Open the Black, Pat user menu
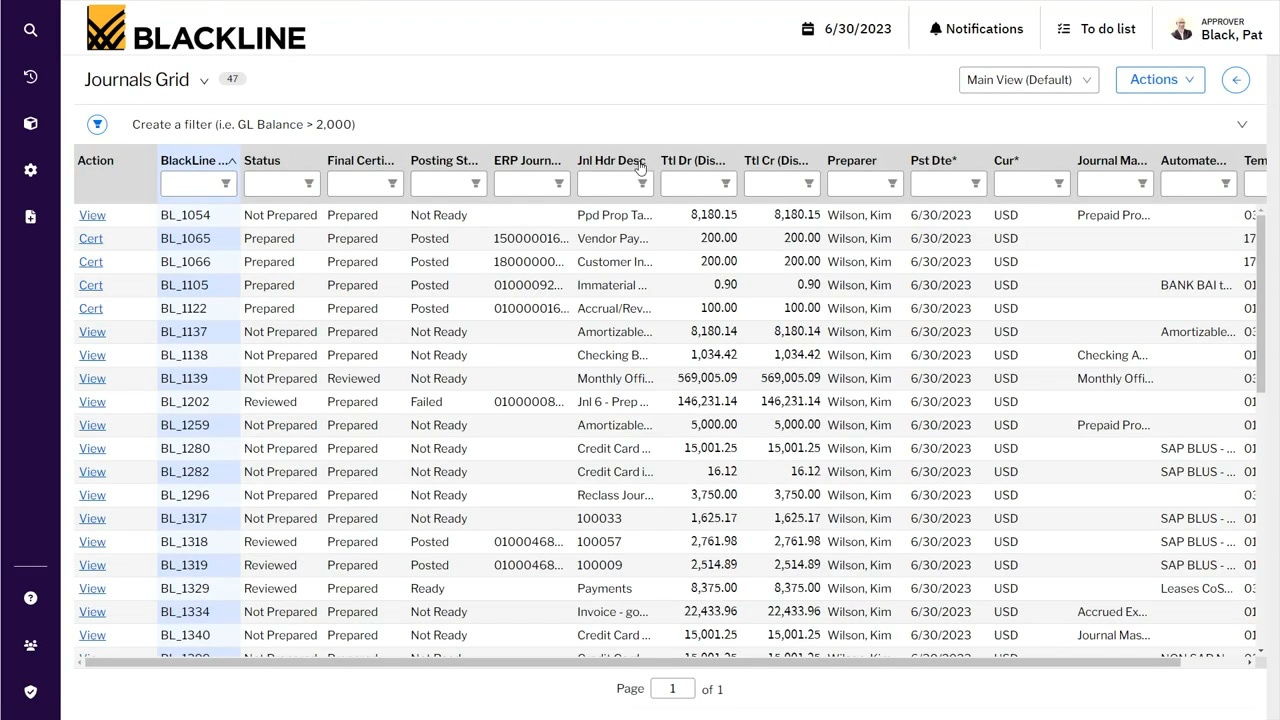1280x720 pixels. pyautogui.click(x=1216, y=29)
